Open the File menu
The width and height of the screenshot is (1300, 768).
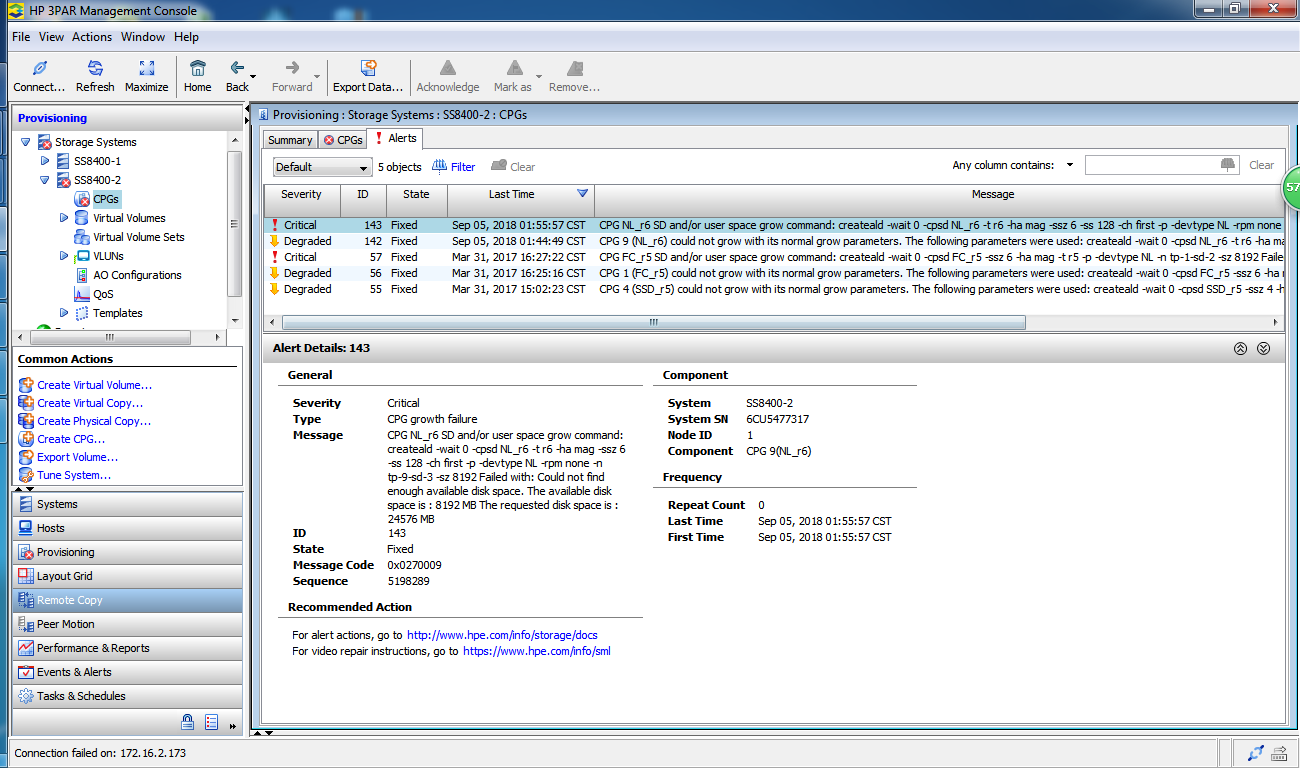pyautogui.click(x=21, y=37)
